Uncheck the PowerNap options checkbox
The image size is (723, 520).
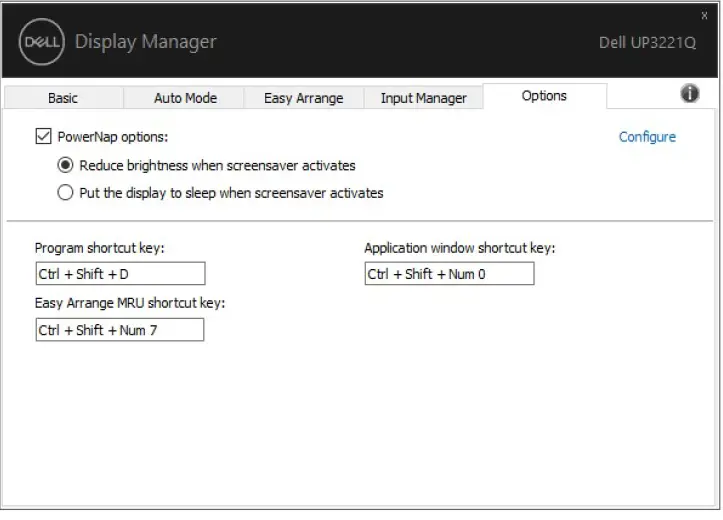(x=43, y=136)
